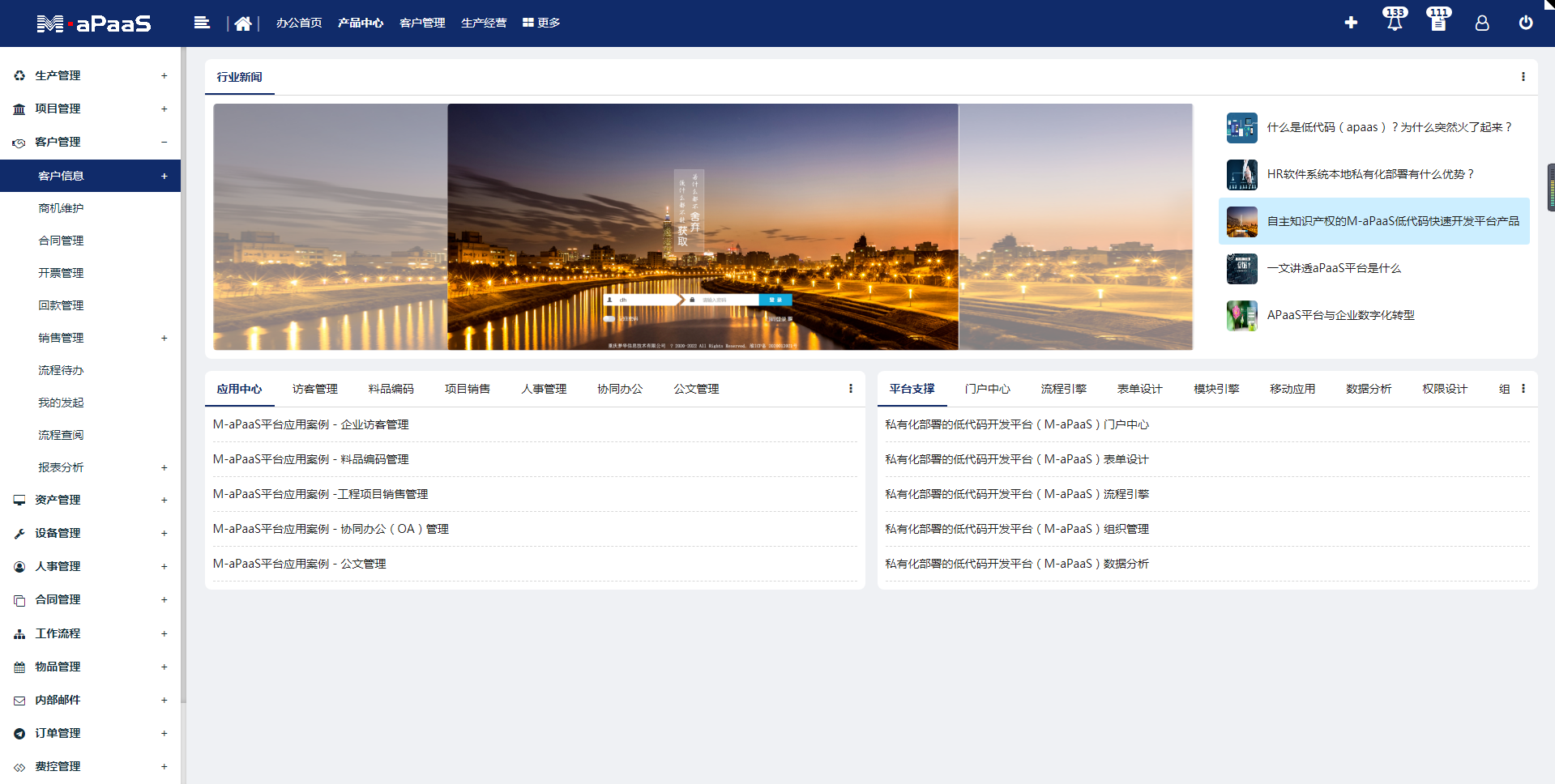Open article APaaS平台与企业数字化转型

pyautogui.click(x=1340, y=315)
